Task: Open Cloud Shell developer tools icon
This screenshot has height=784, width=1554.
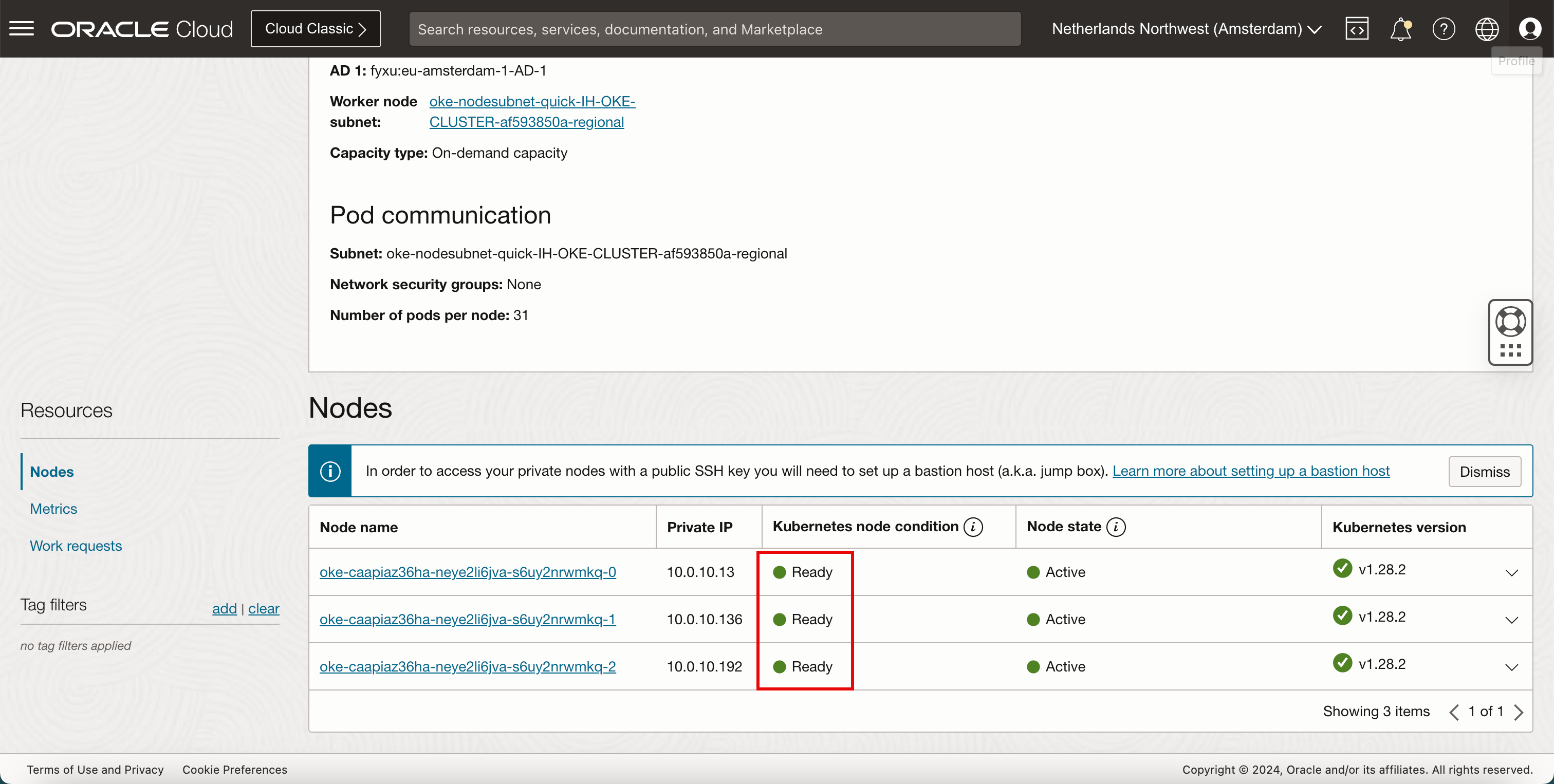Action: tap(1356, 28)
